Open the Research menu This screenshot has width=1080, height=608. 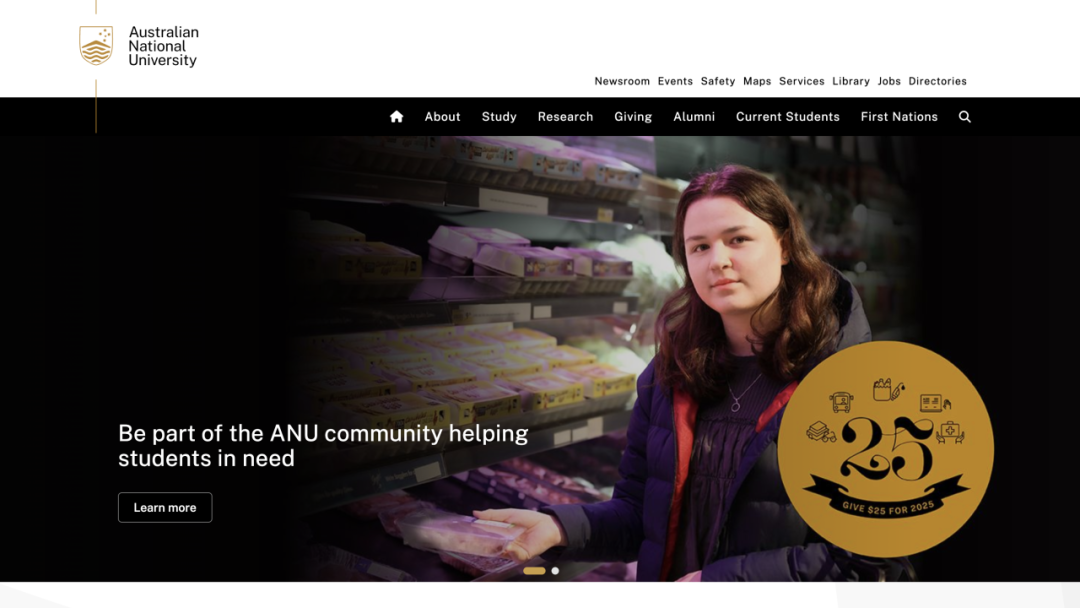point(565,117)
